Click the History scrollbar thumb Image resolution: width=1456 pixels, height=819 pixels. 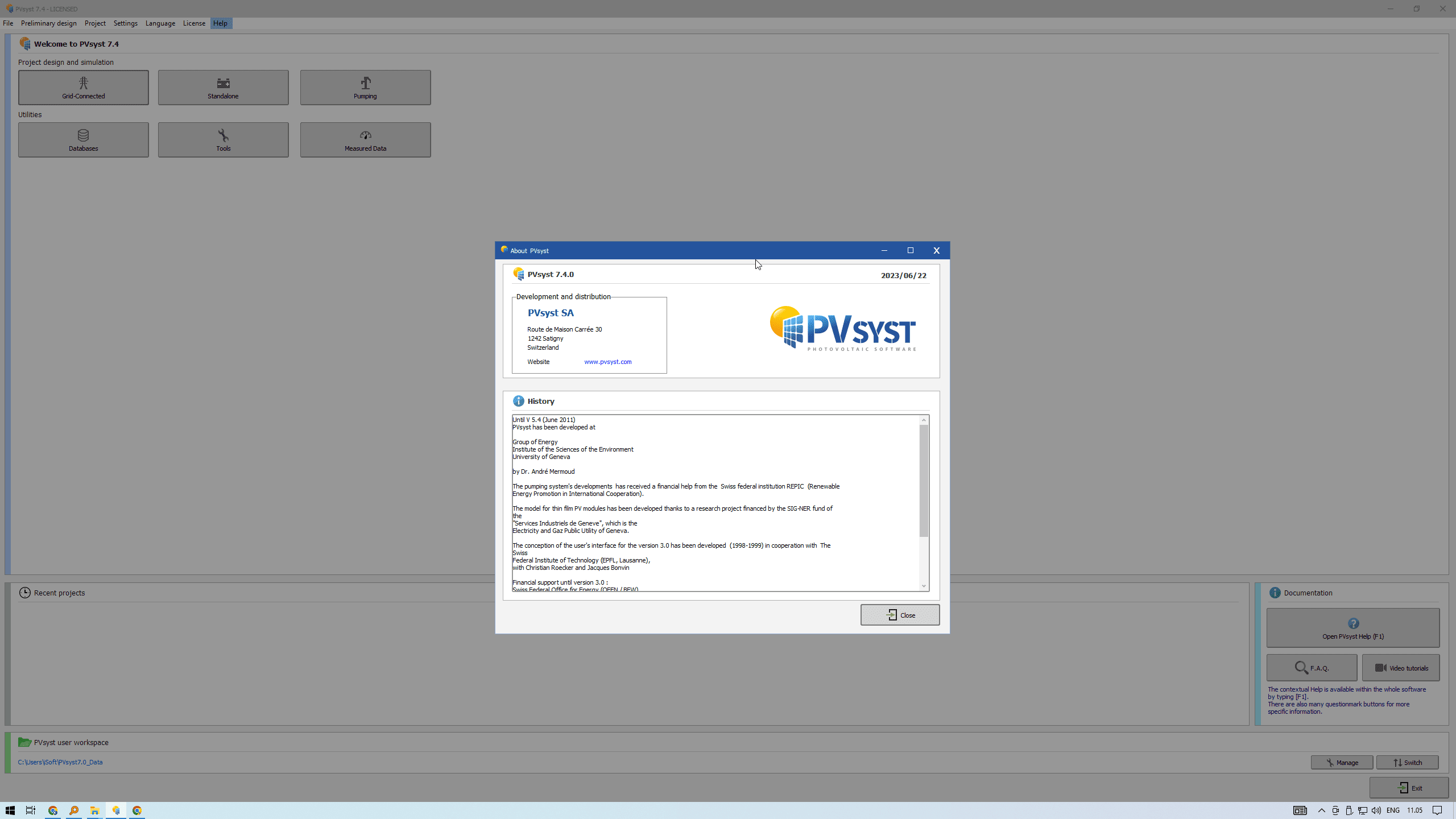924,481
